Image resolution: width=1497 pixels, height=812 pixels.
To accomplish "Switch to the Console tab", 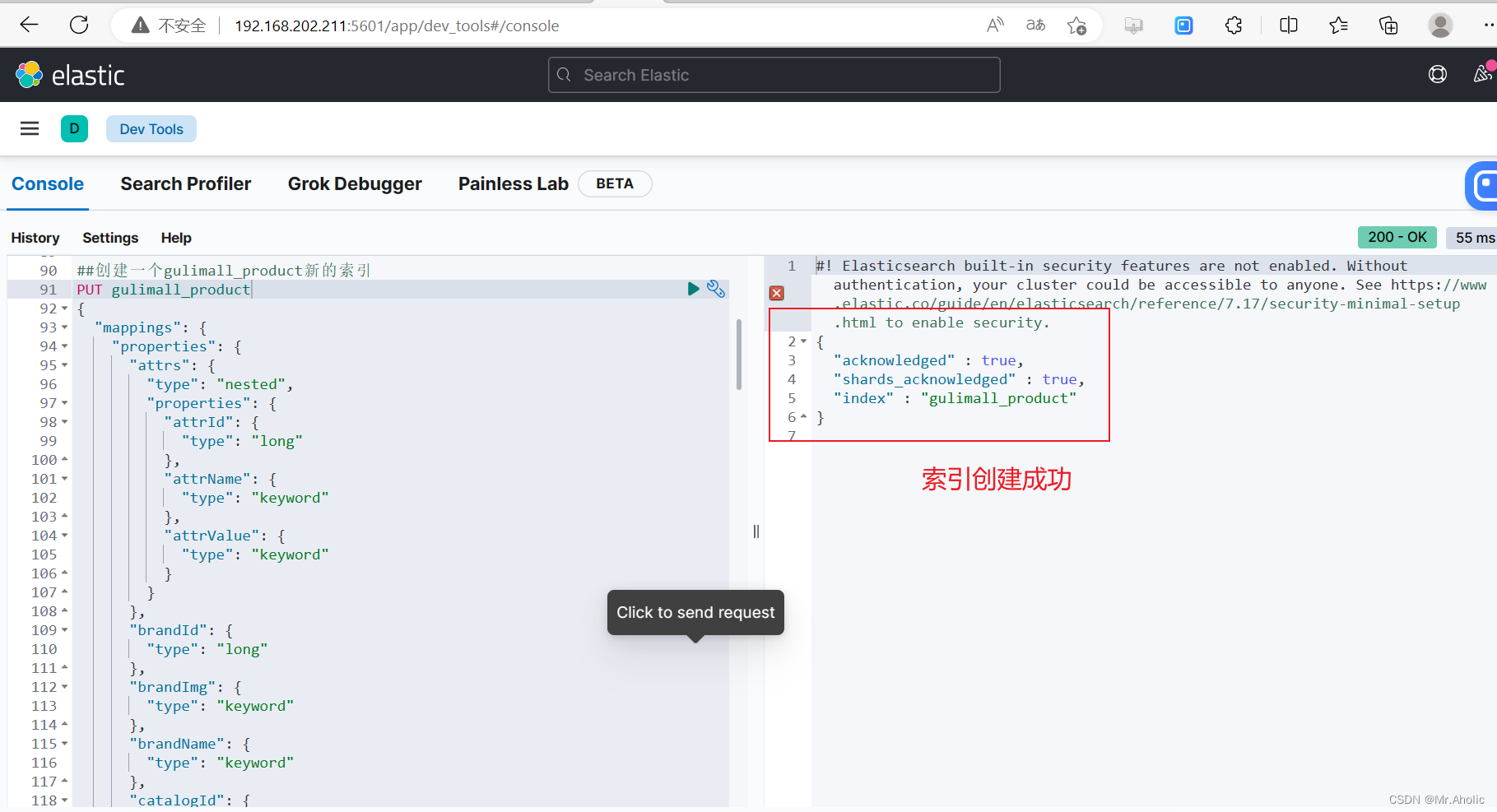I will pos(48,184).
